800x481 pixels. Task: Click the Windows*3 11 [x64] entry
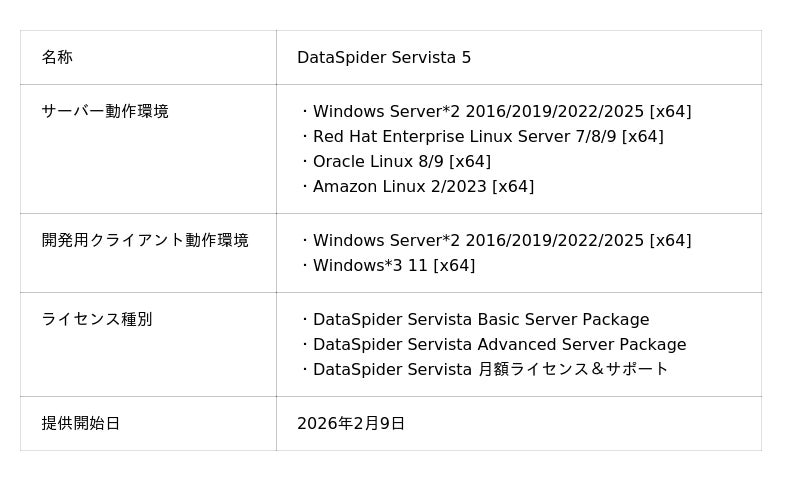coord(393,266)
